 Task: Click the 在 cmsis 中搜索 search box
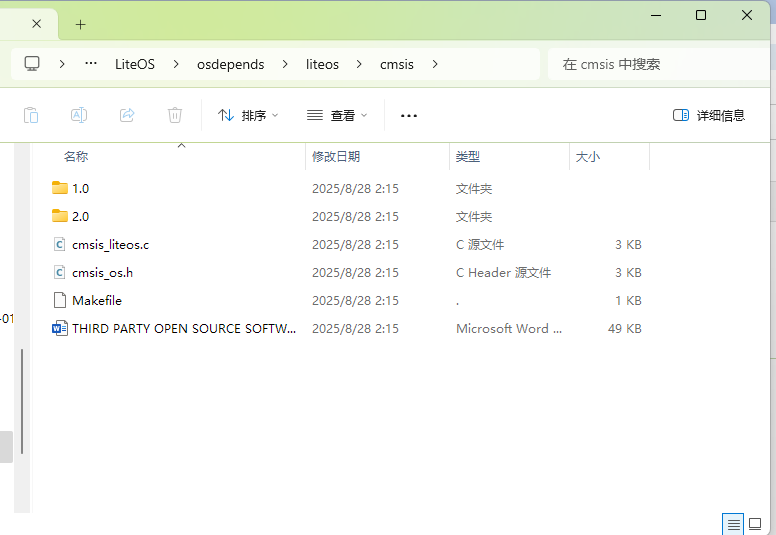coord(658,64)
